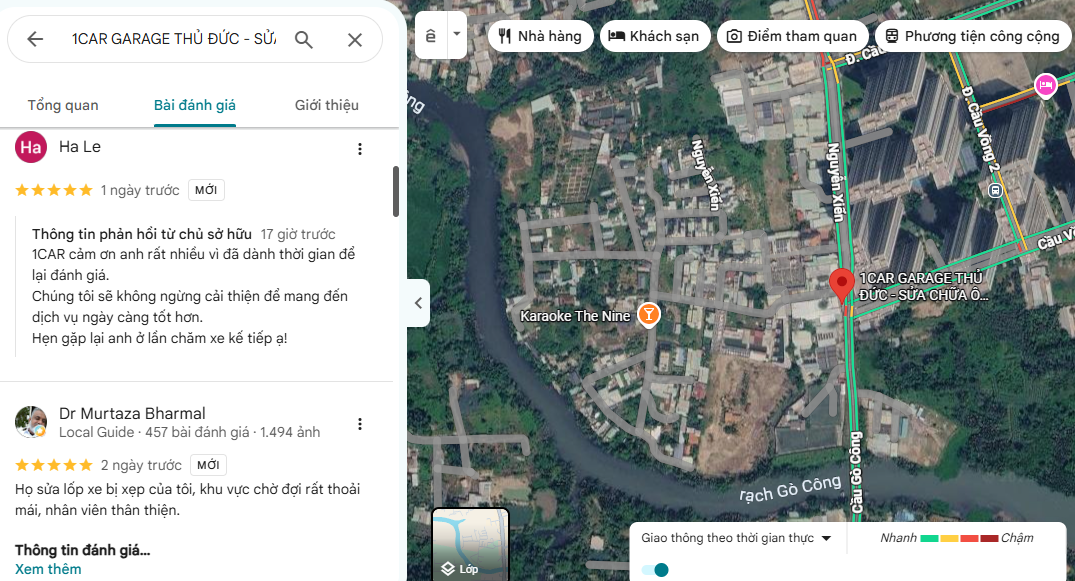Click the 'Nhanh' traffic legend label
Screen dimensions: 1075x581
point(898,538)
